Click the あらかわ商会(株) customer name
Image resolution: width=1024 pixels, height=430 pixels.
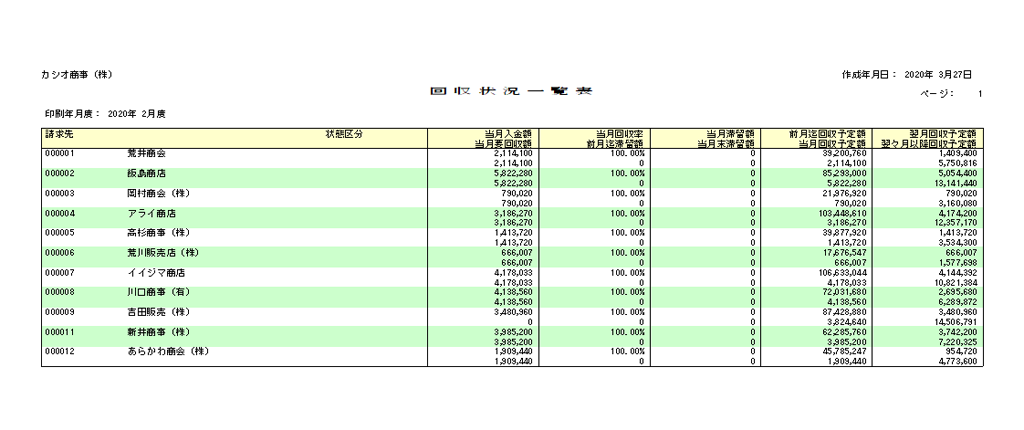167,352
